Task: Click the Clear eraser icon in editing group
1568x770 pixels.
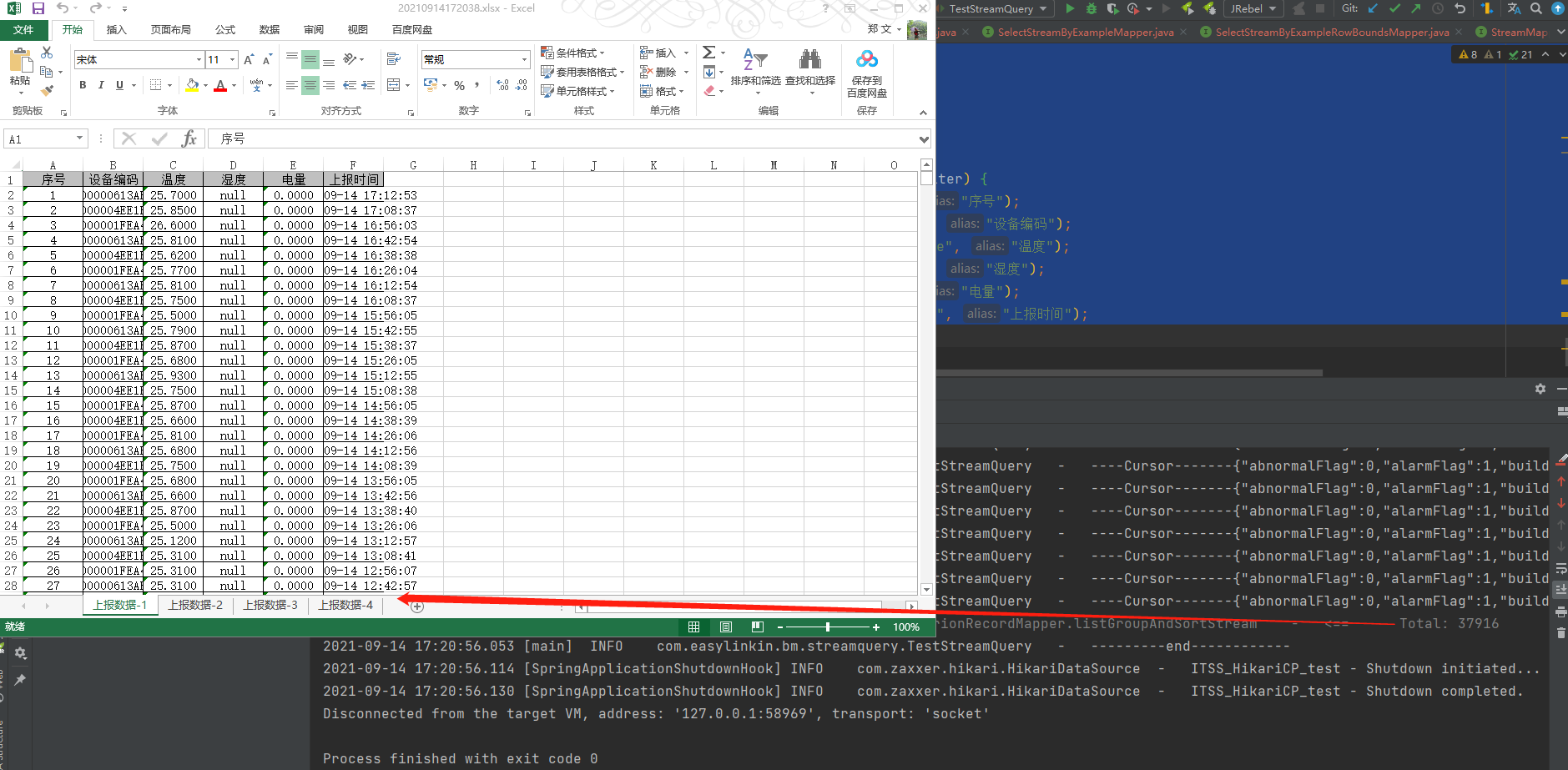Action: (x=708, y=91)
